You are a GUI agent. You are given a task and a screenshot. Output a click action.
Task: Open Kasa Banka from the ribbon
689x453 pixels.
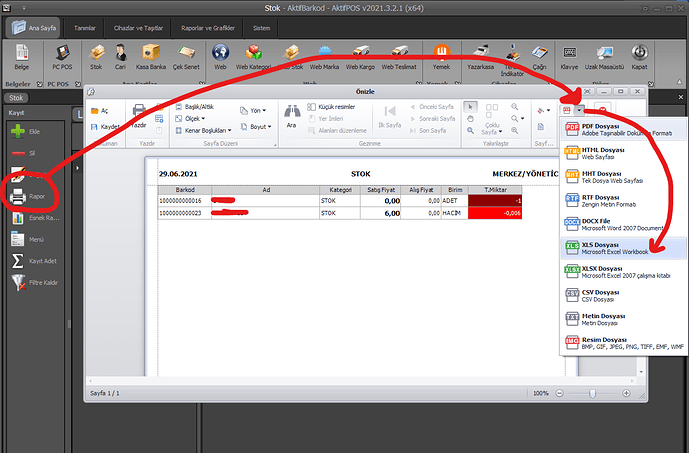coord(151,57)
